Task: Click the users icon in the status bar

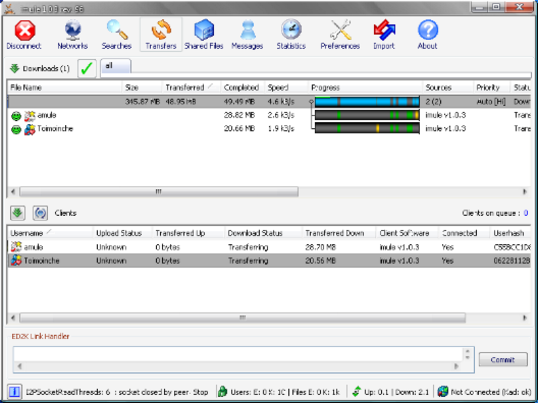Action: pos(223,392)
